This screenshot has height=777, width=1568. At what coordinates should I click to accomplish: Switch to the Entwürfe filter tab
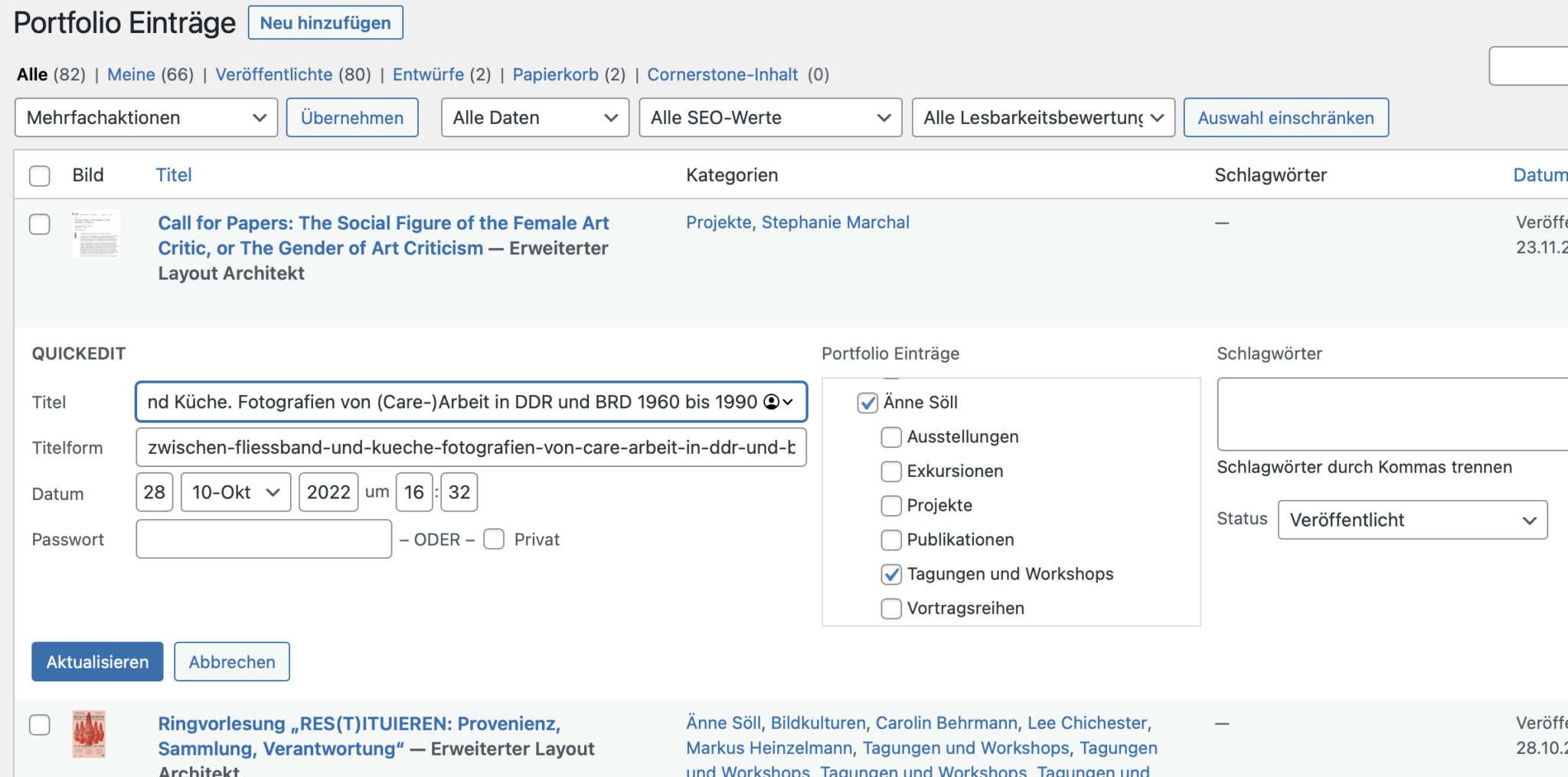point(428,74)
